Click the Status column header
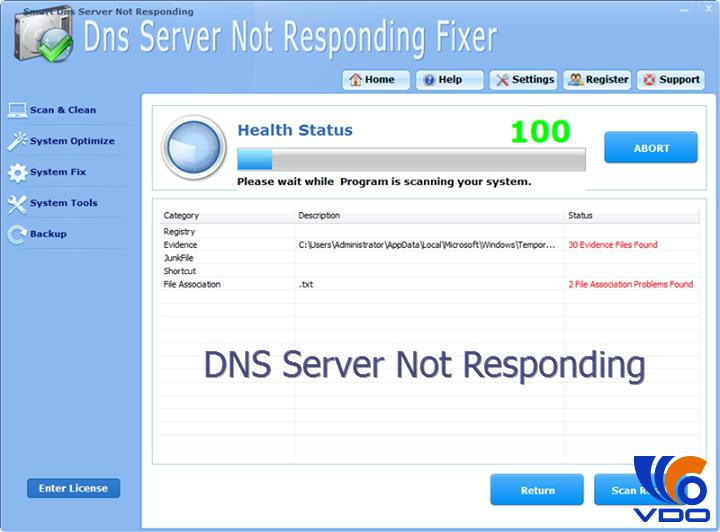Image resolution: width=720 pixels, height=532 pixels. 581,215
